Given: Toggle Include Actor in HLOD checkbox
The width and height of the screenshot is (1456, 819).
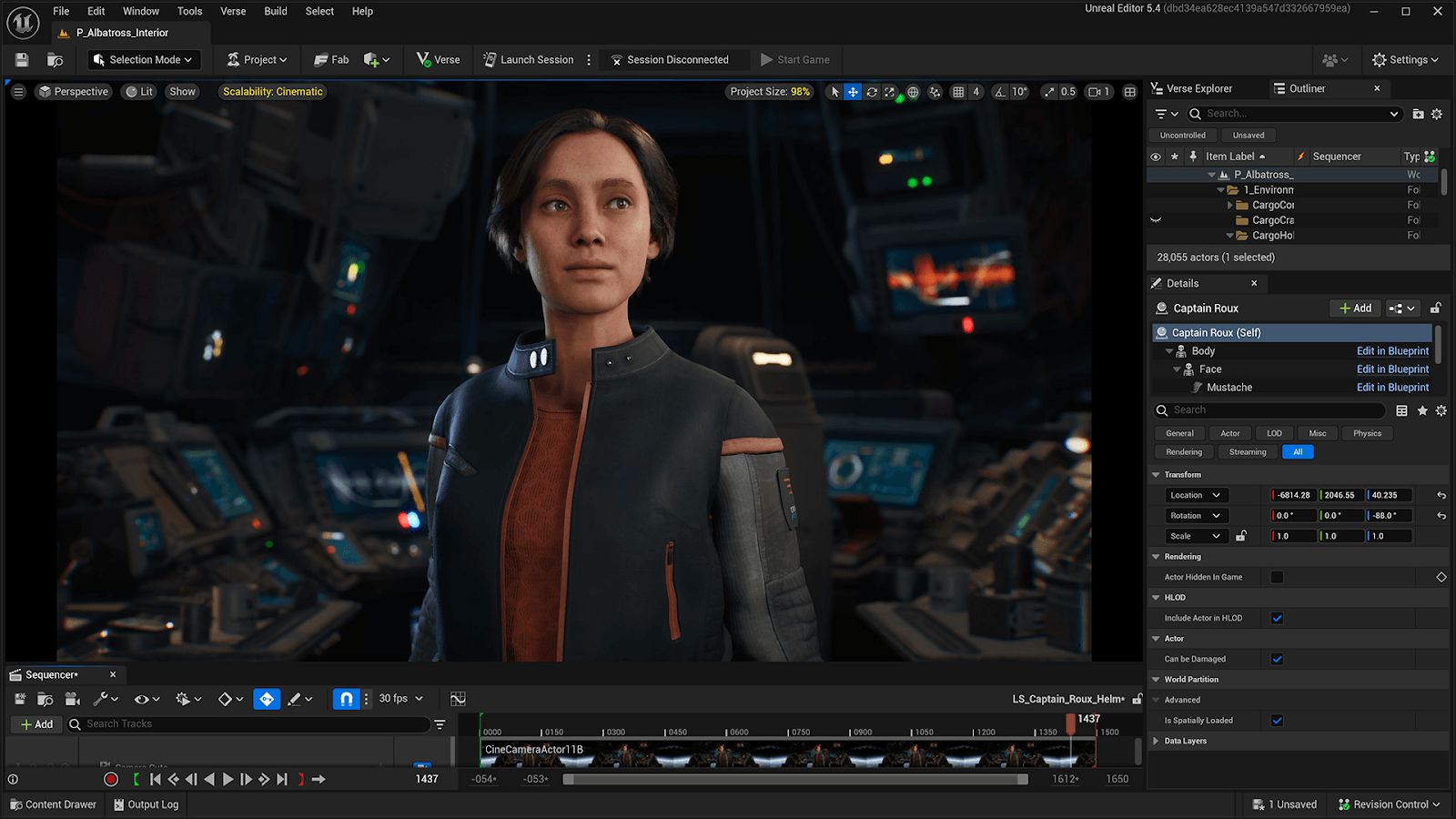Looking at the screenshot, I should 1277,617.
